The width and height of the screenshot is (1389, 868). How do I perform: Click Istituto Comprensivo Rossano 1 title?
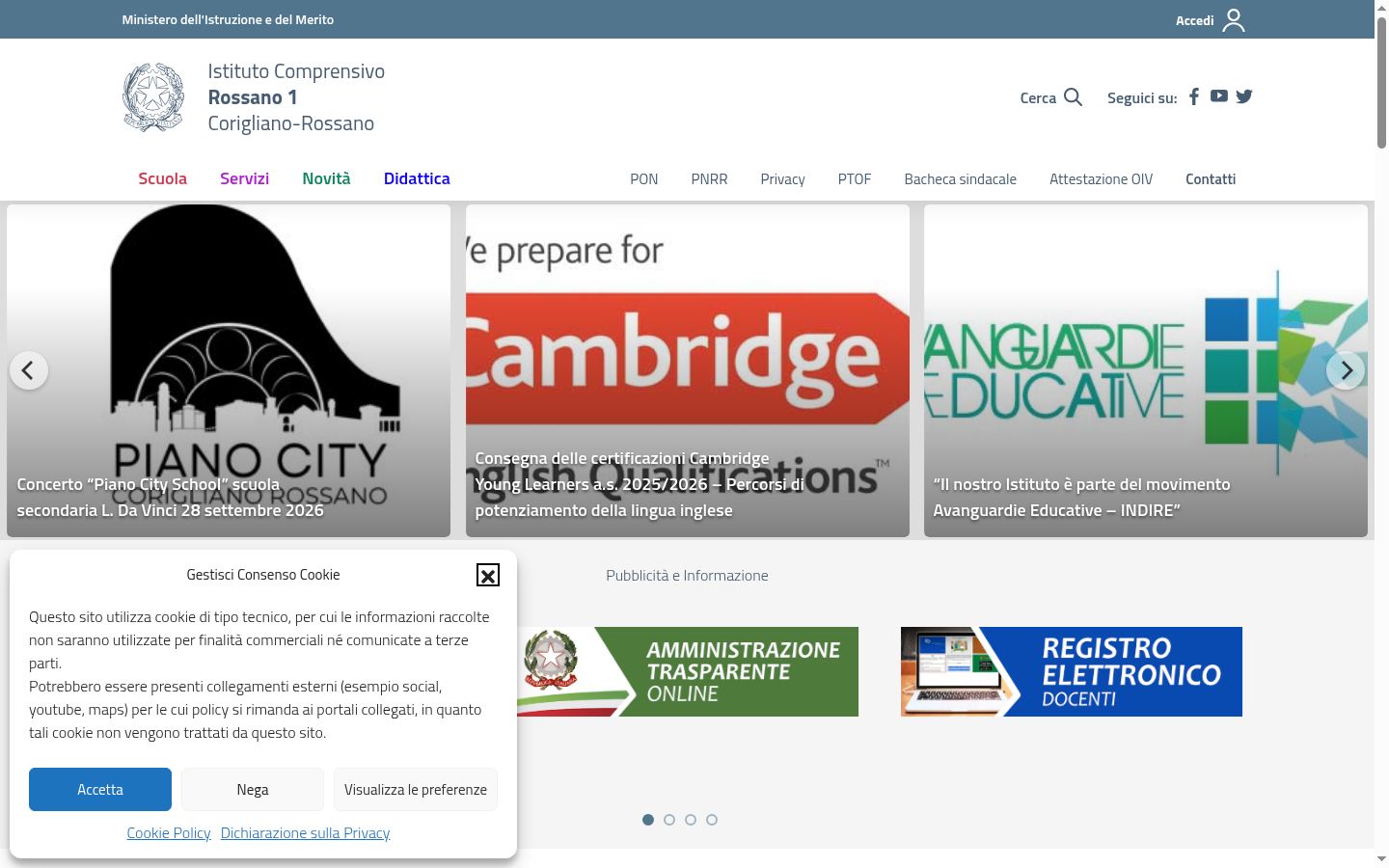(296, 97)
